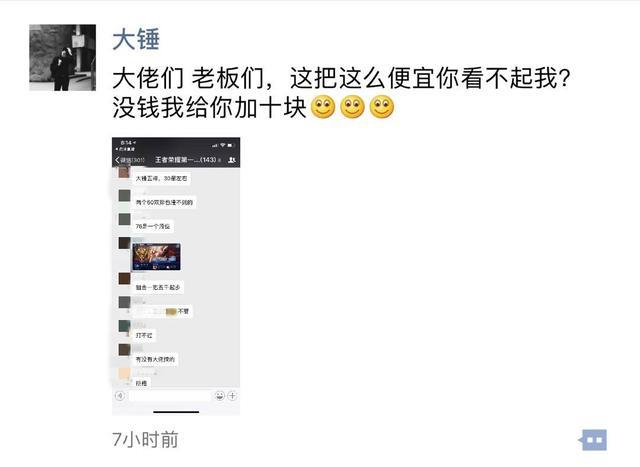Open 大锤's profile photo avatar
640x467 pixels.
(62, 58)
